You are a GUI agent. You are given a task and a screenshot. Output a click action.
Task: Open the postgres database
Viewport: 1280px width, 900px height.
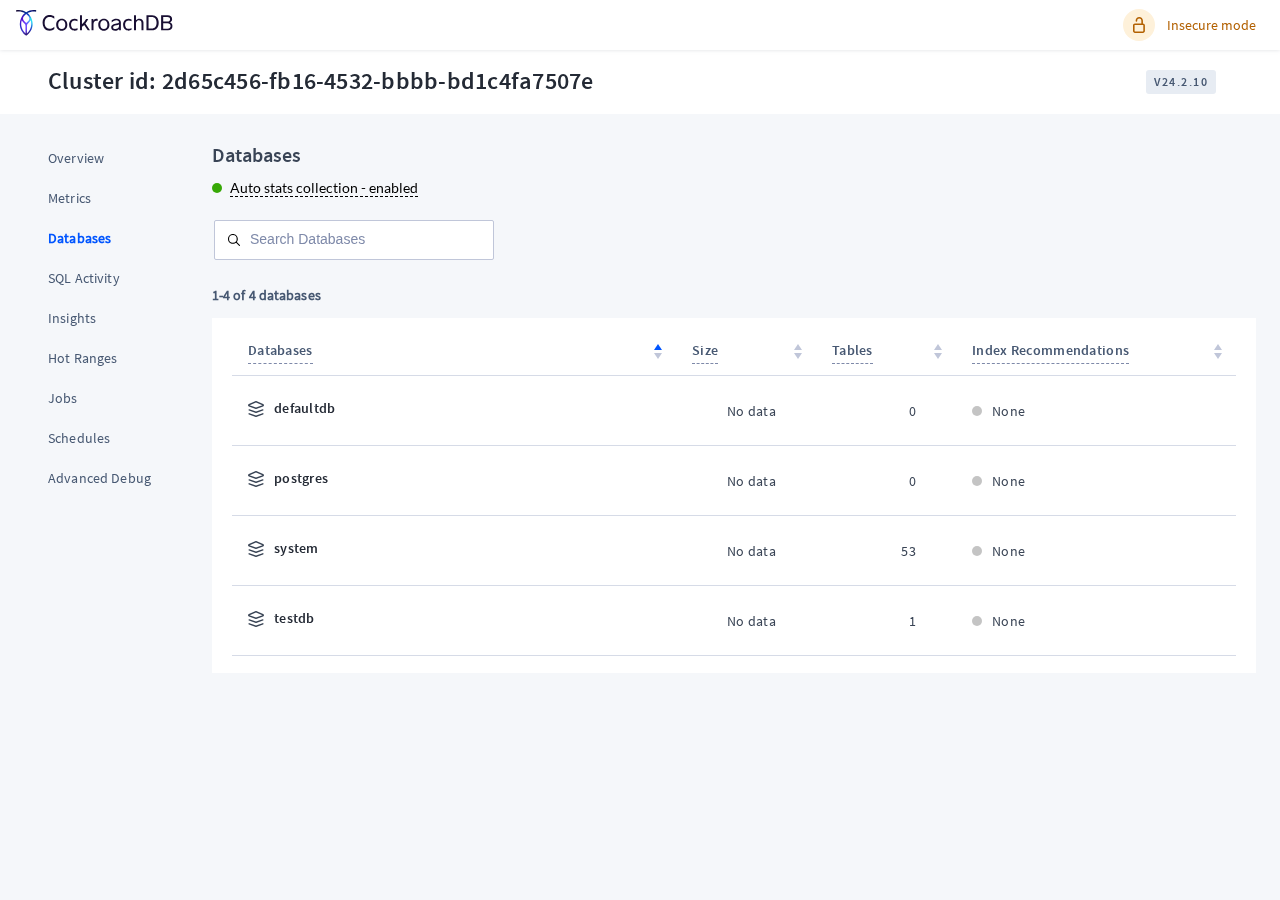tap(301, 478)
